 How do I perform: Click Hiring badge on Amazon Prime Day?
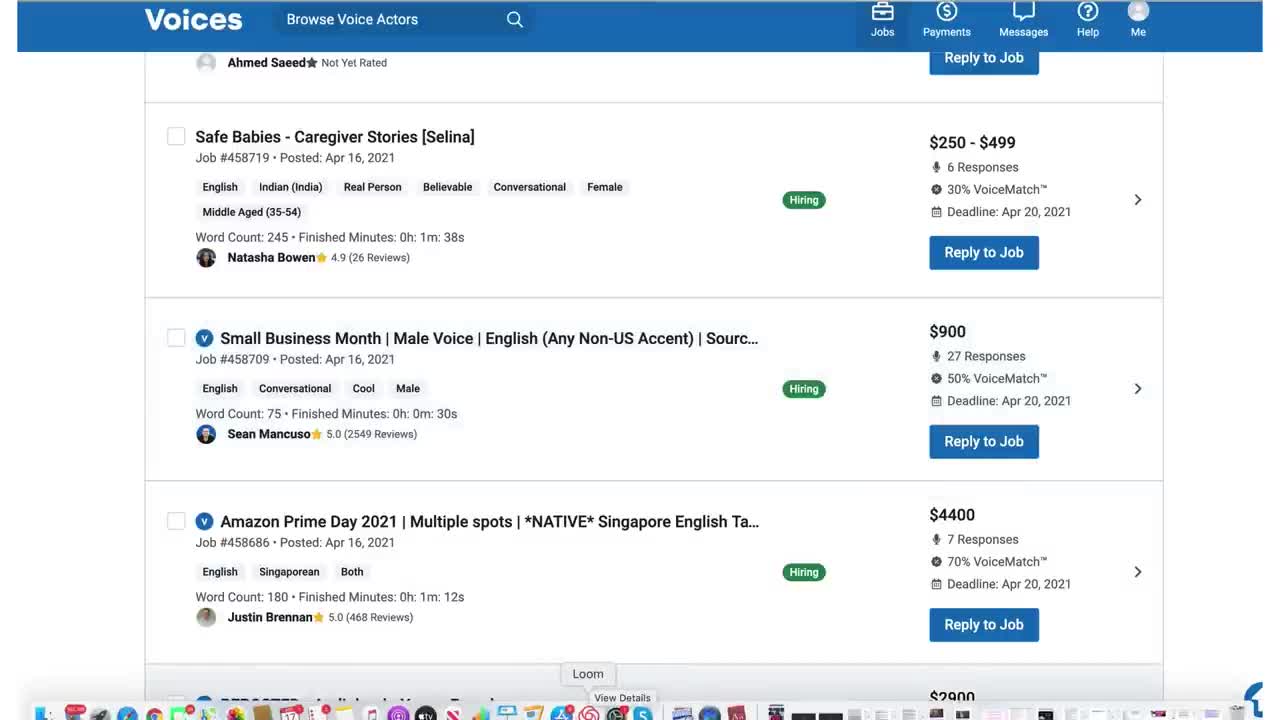804,572
